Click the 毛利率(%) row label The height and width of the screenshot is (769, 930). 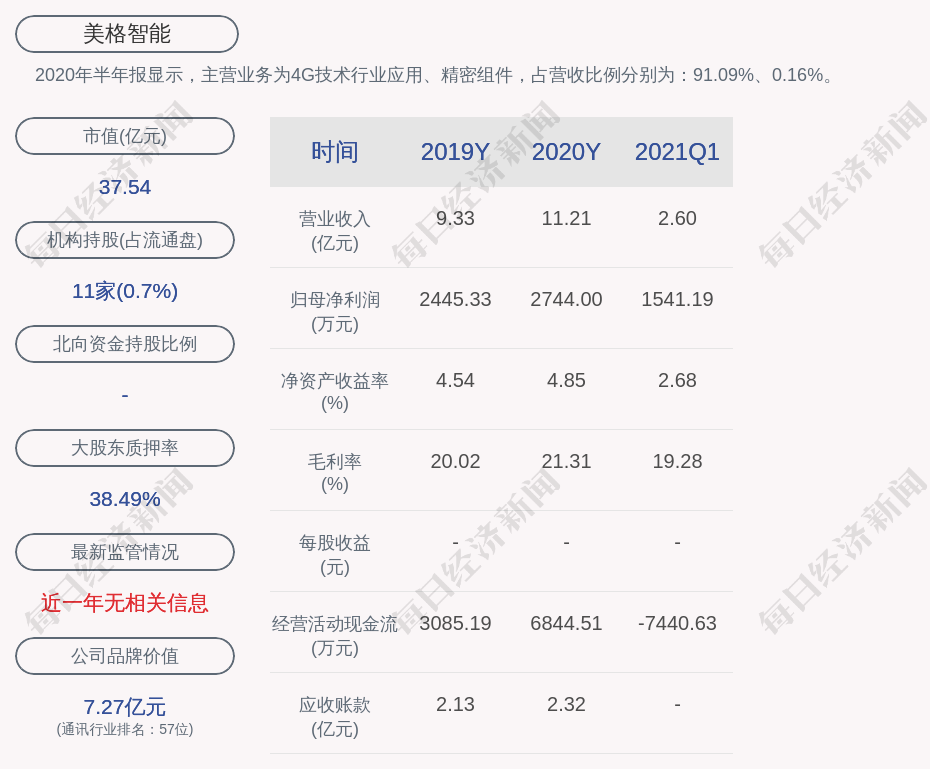click(x=335, y=473)
